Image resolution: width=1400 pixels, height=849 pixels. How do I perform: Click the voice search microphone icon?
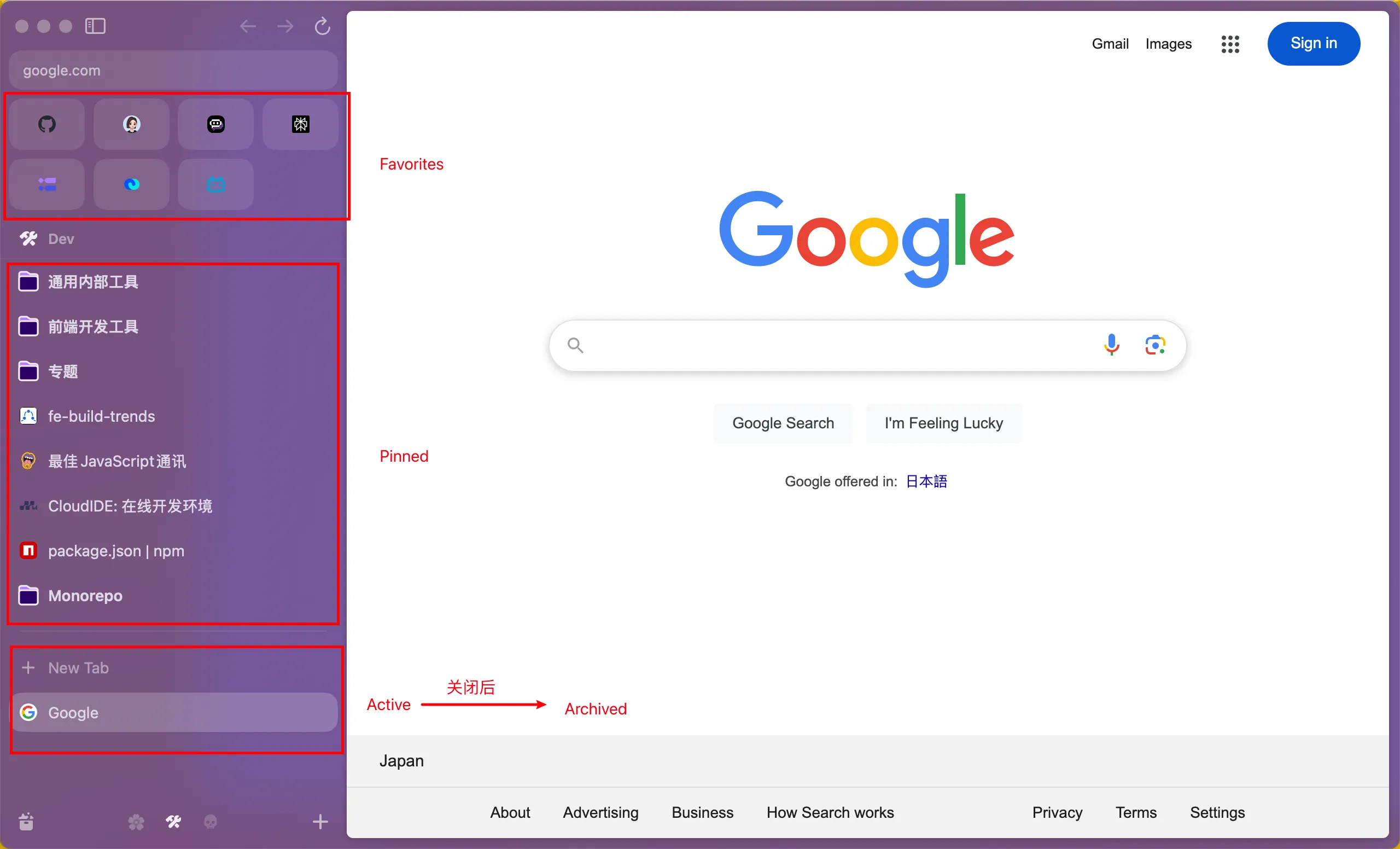pos(1111,345)
